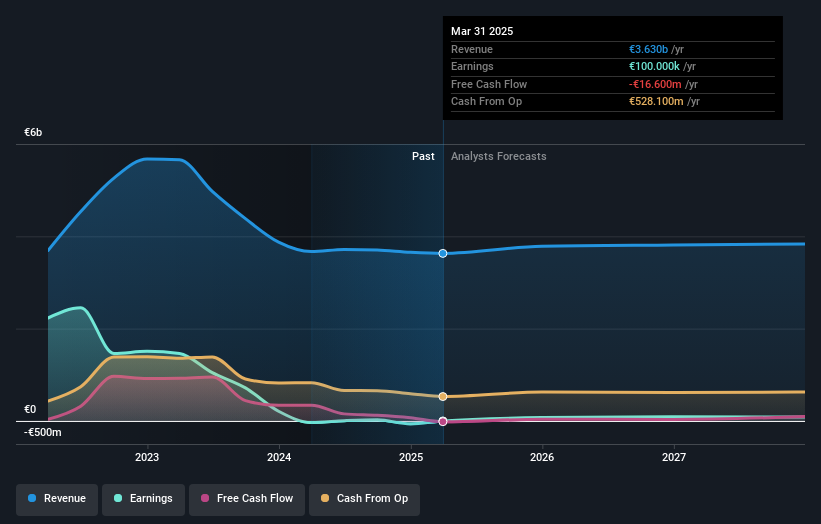
Task: Click the €528.100m cash from op value
Action: tap(656, 102)
